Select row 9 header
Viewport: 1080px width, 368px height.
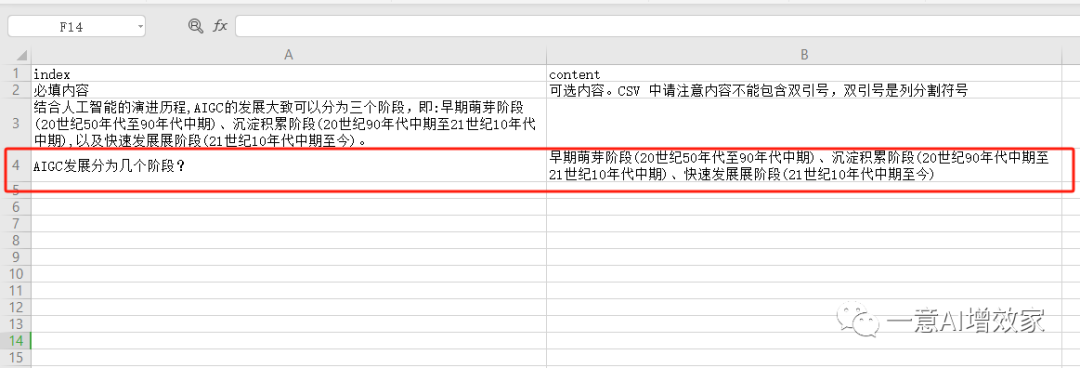click(15, 257)
